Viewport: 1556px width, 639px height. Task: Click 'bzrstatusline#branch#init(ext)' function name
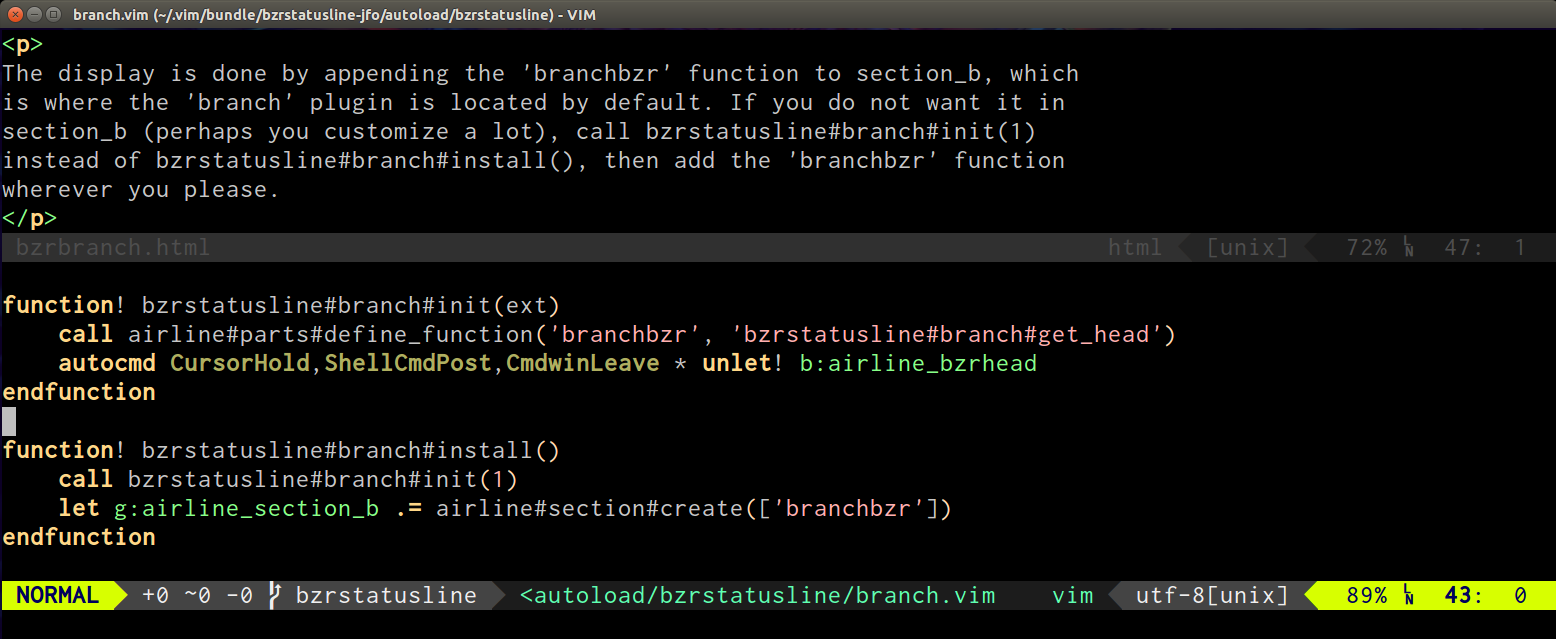tap(351, 306)
